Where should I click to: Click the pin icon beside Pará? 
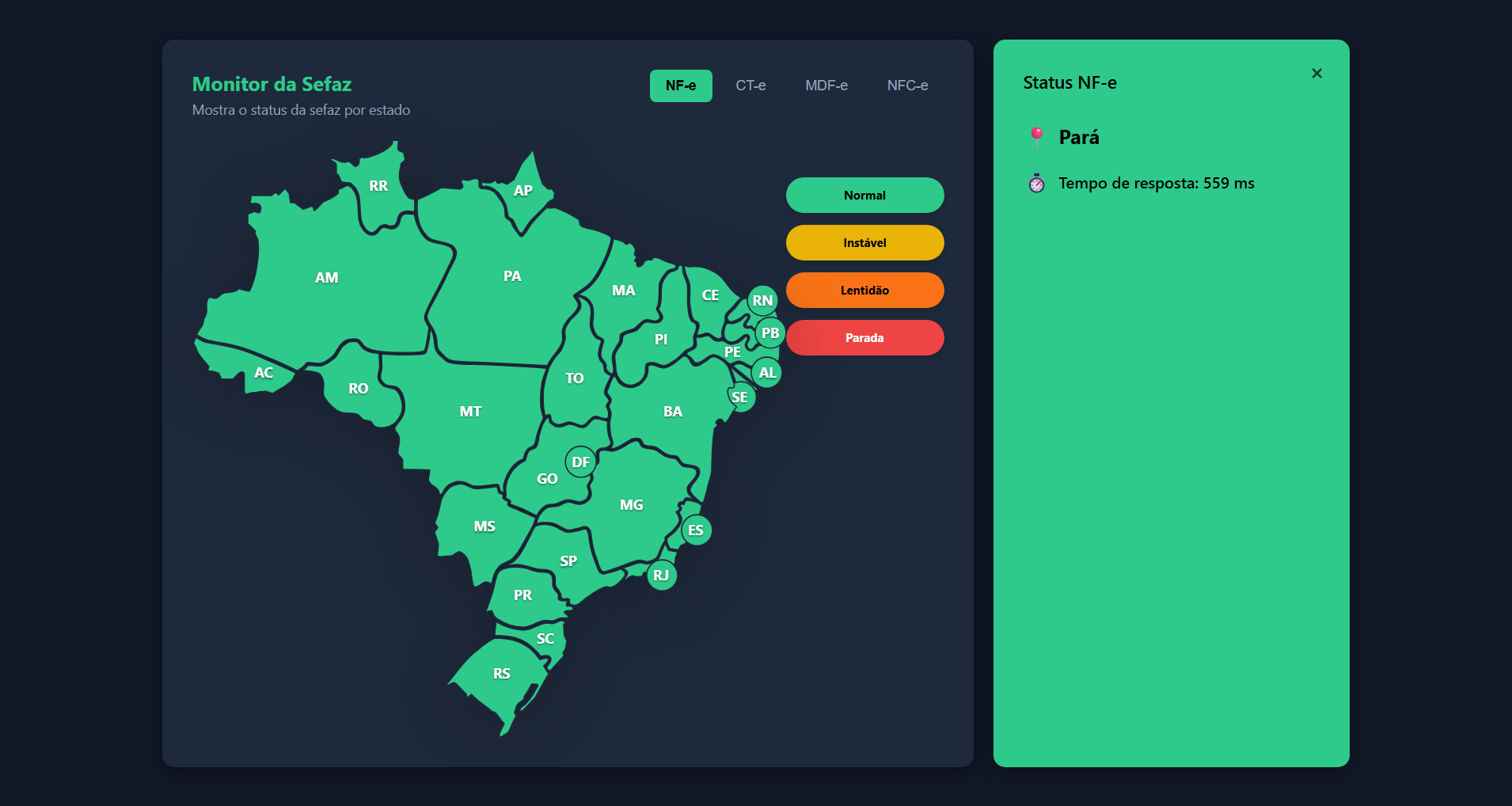coord(1036,137)
